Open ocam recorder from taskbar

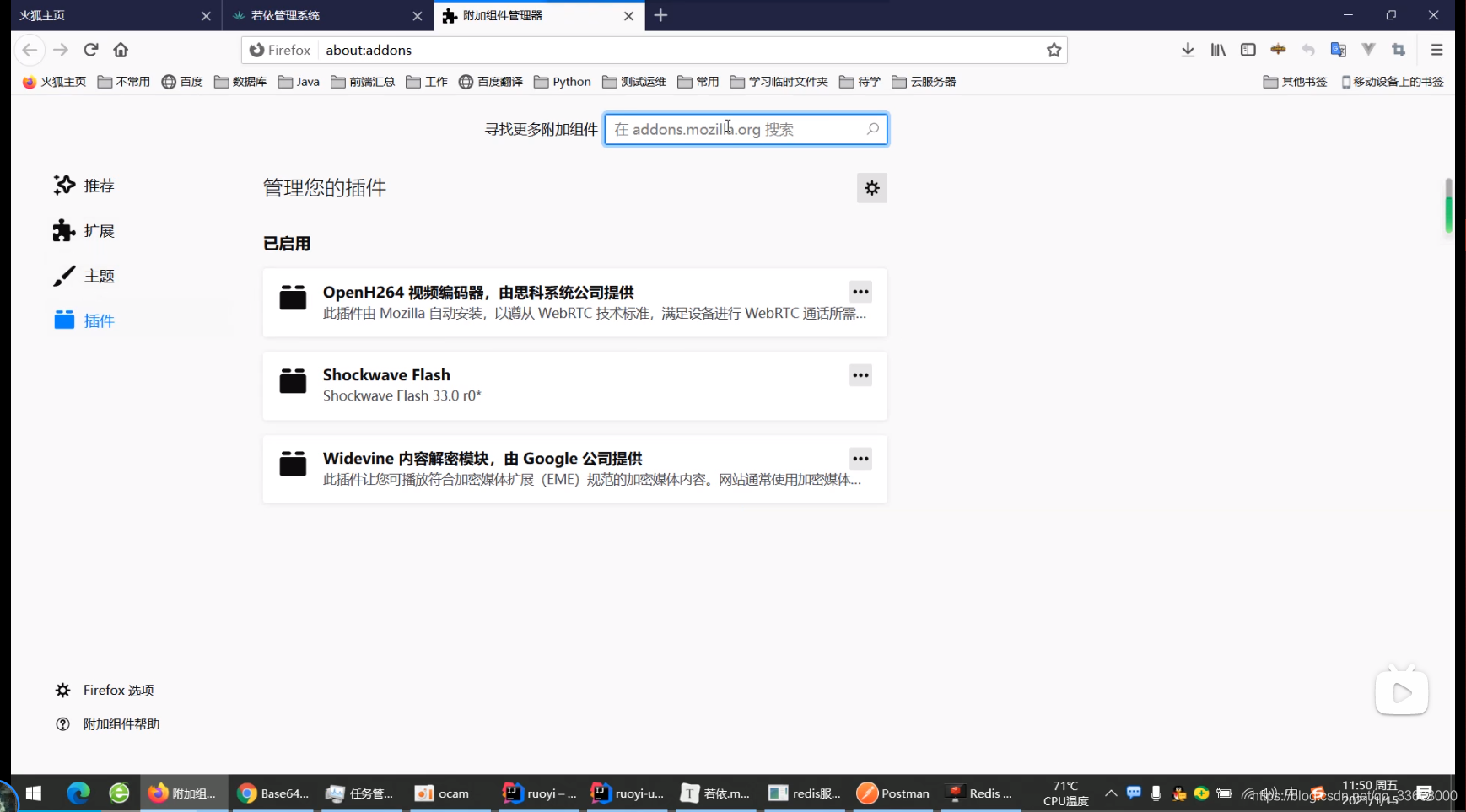click(x=442, y=793)
